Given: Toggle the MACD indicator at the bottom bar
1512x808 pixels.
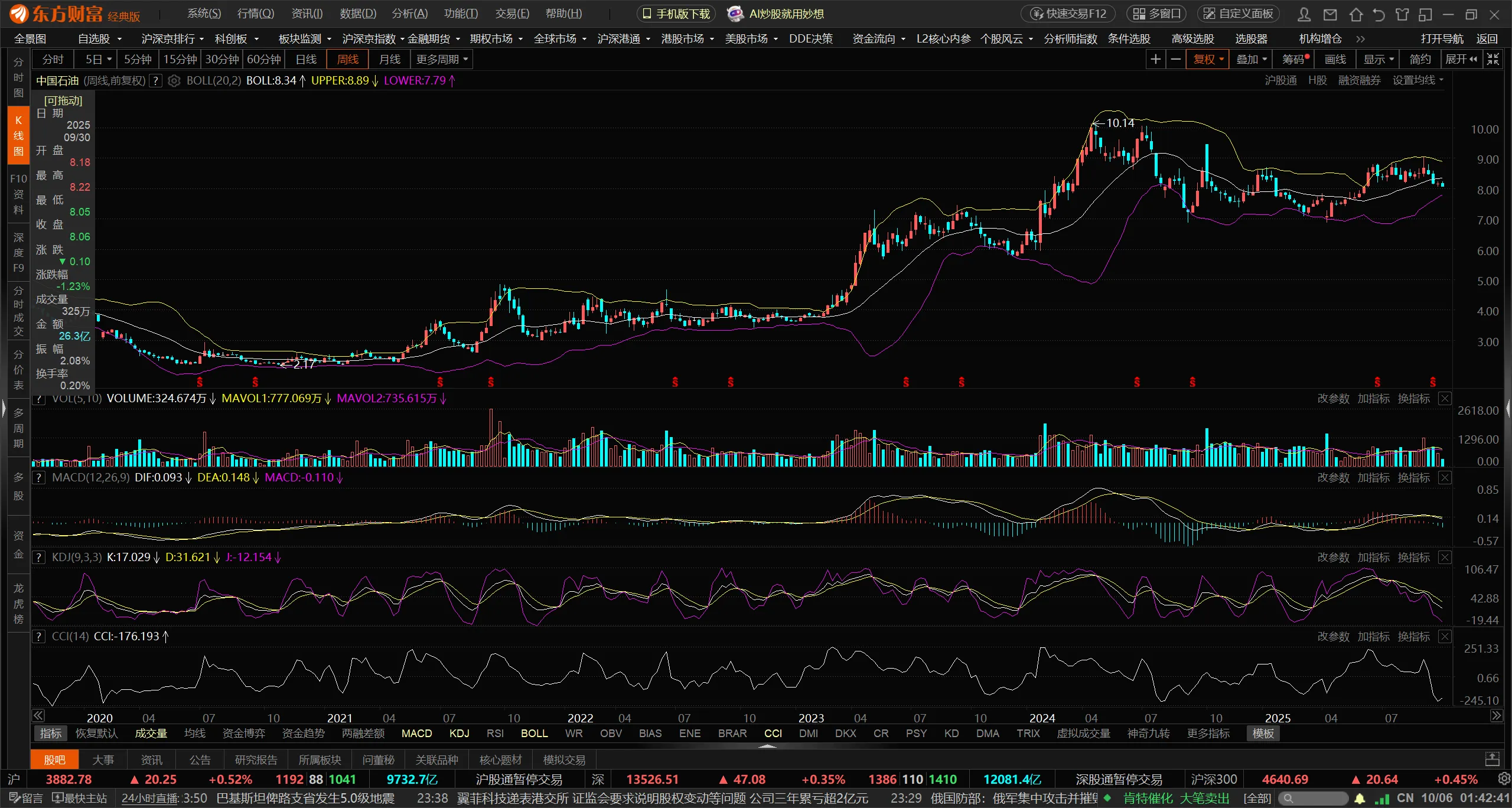Looking at the screenshot, I should [416, 733].
